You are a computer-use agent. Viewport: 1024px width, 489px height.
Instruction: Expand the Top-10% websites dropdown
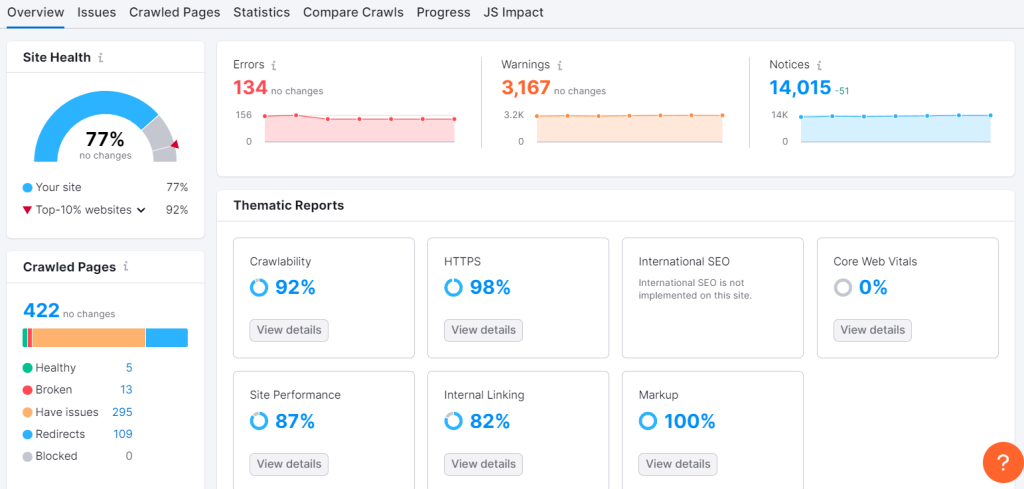[x=141, y=210]
